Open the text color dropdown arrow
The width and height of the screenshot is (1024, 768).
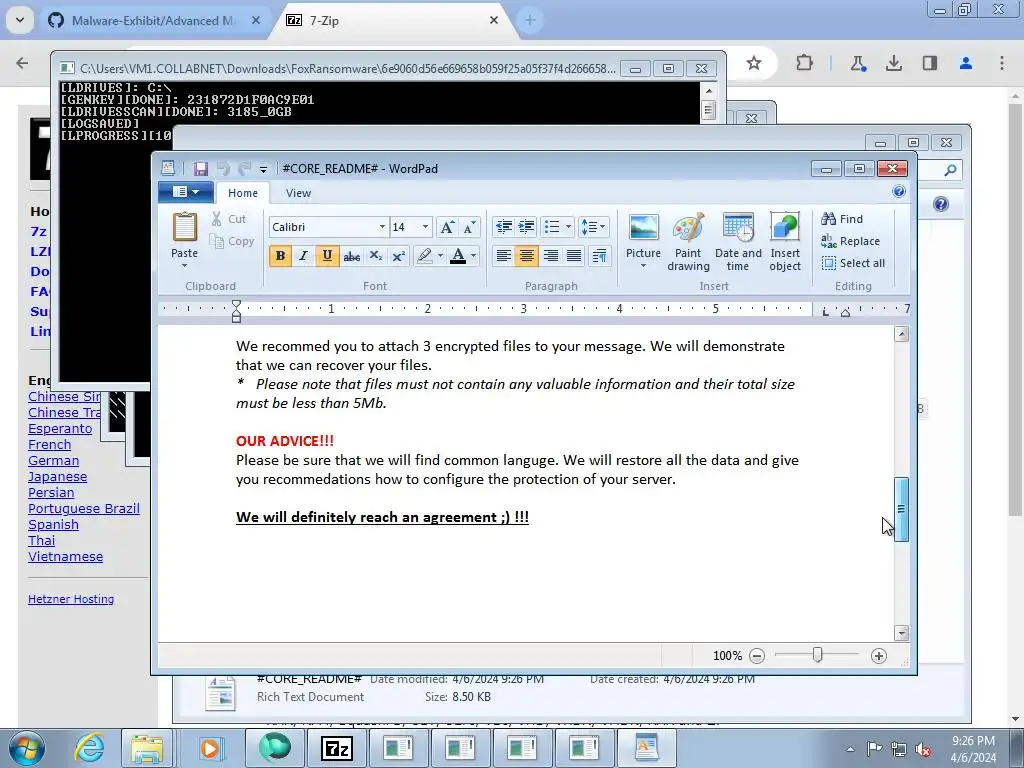[473, 255]
